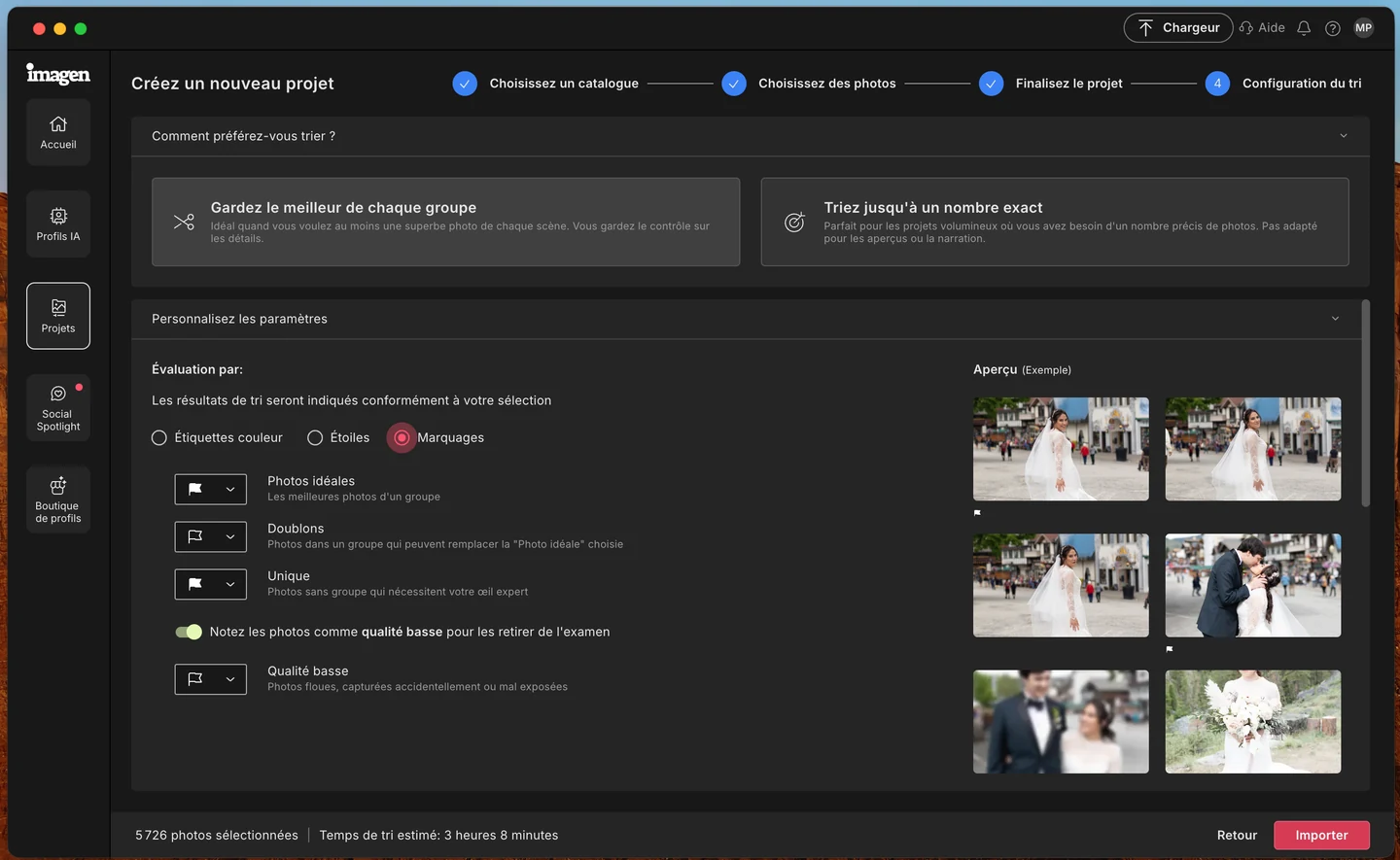Click the Évaluation par: label
Screen dimensions: 1400x860
[x=197, y=370]
